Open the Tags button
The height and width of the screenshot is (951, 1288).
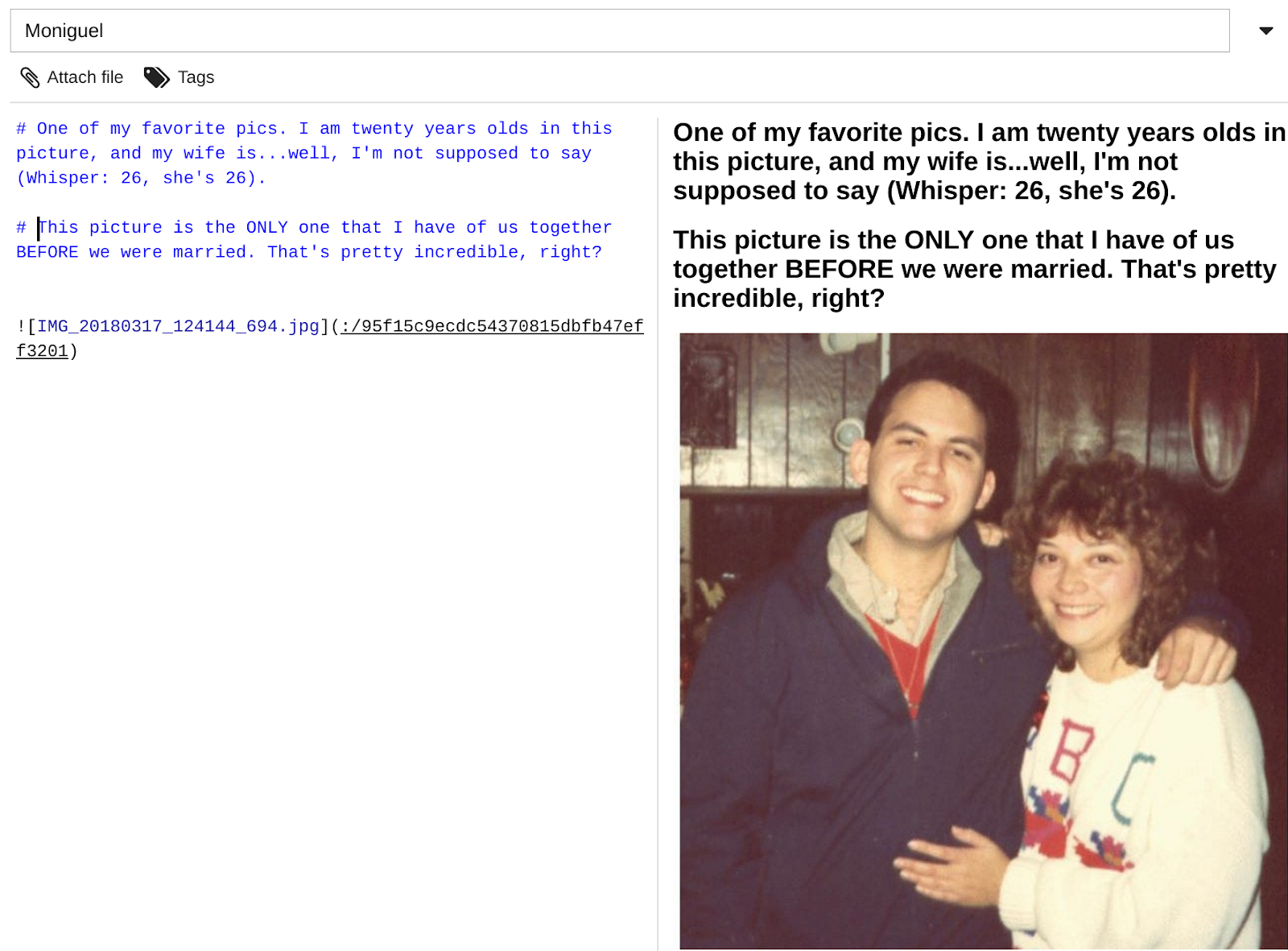click(179, 77)
